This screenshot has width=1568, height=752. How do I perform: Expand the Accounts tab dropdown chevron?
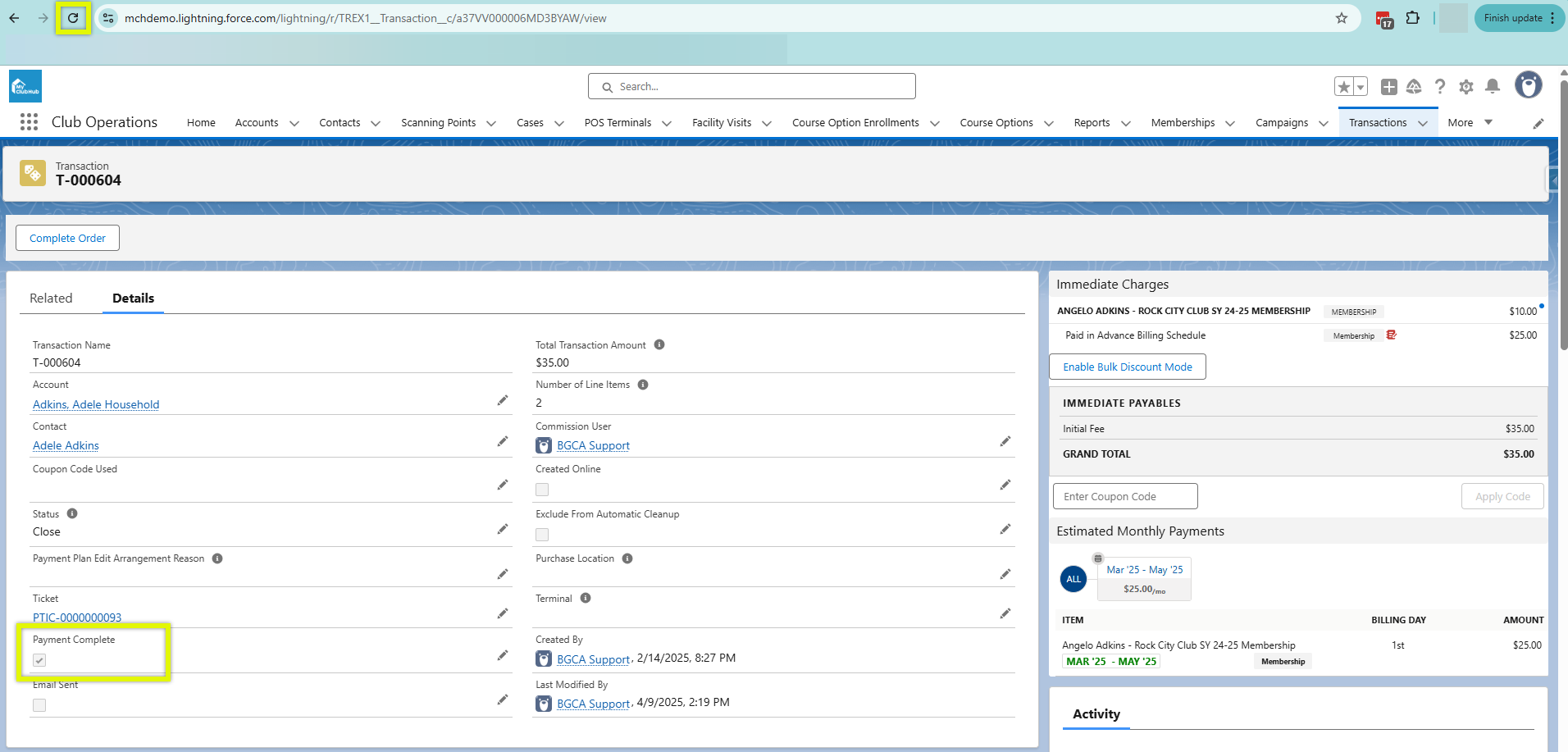[x=294, y=123]
